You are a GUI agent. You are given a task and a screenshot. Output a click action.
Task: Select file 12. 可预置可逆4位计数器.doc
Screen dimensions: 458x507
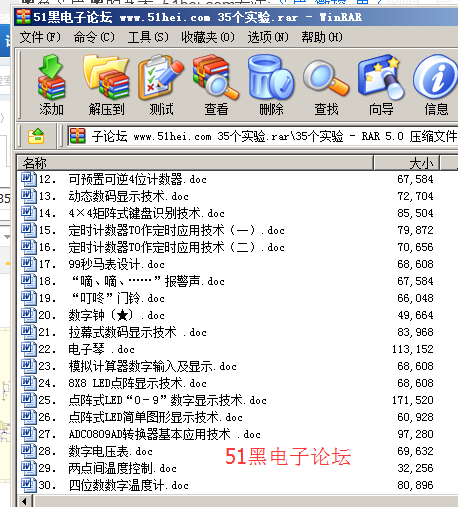(x=113, y=179)
